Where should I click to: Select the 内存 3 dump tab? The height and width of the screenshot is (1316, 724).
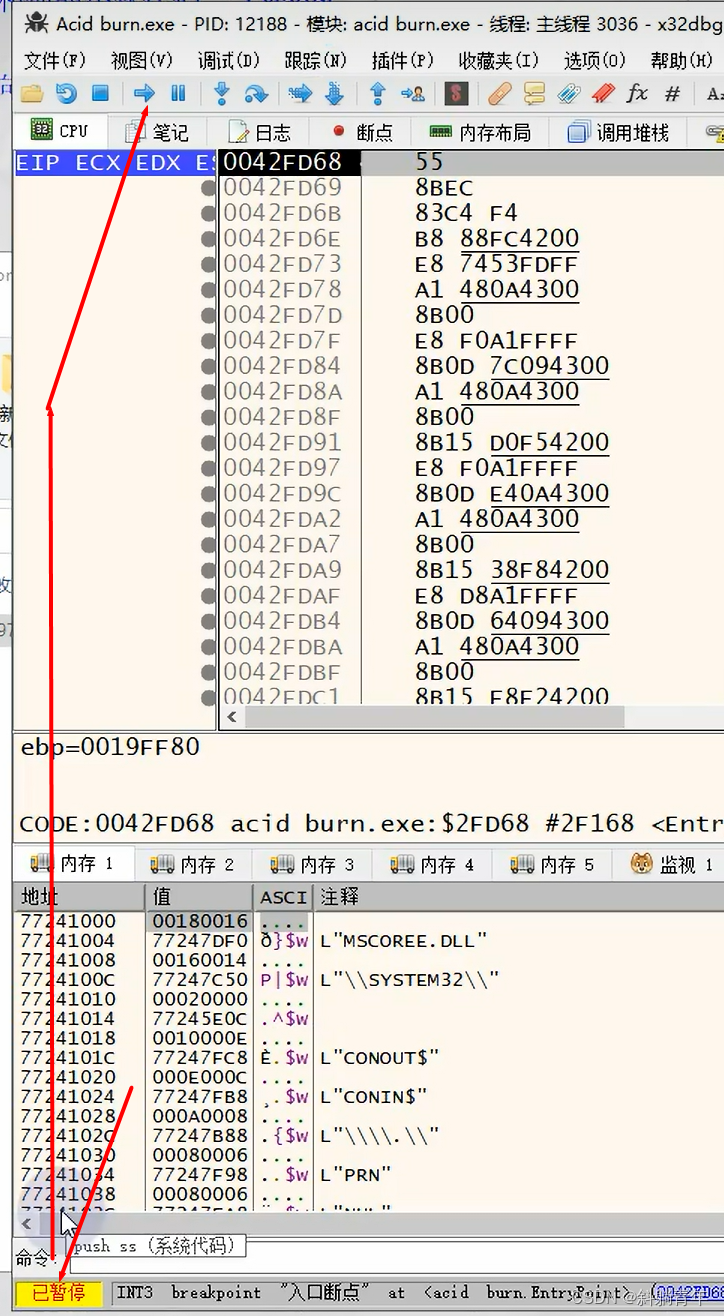pos(314,864)
